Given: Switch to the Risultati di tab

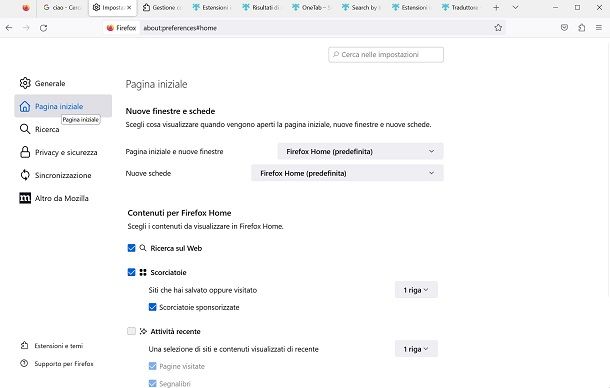Looking at the screenshot, I should 262,7.
